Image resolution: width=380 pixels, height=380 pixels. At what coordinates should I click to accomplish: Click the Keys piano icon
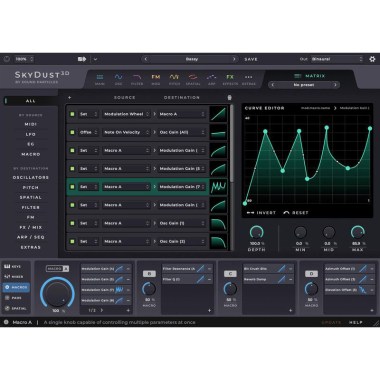[7, 266]
